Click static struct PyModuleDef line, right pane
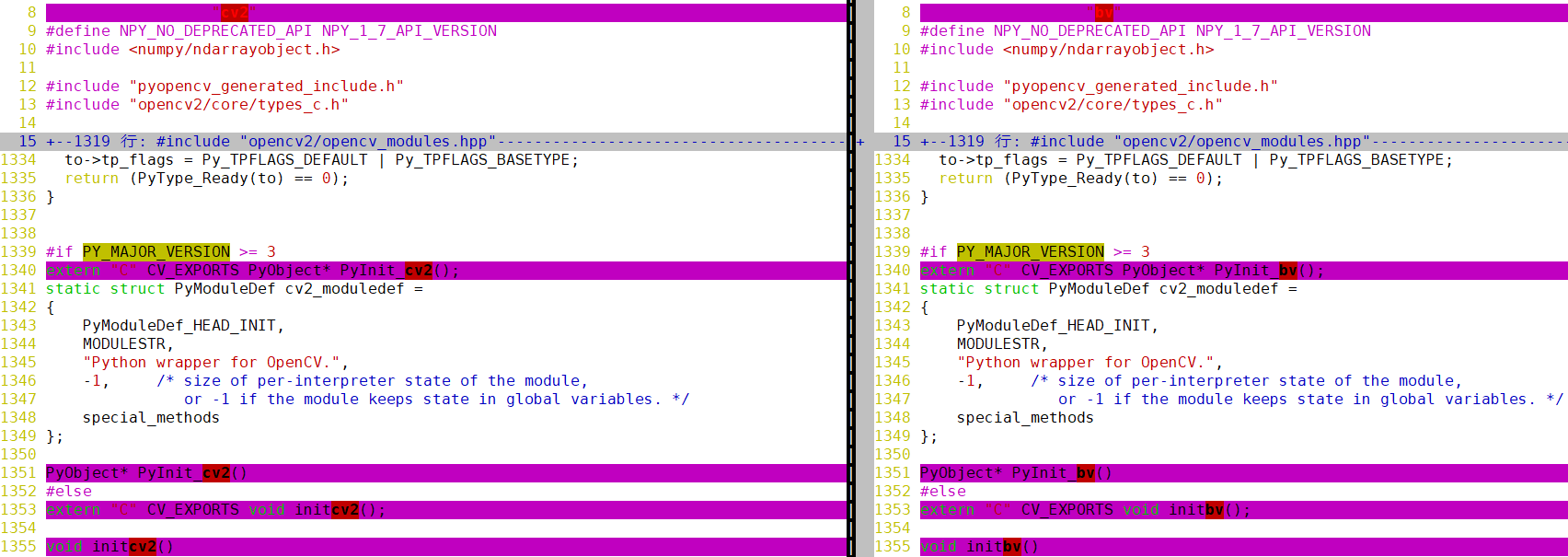Screen dimensions: 1568x557 point(1109,289)
